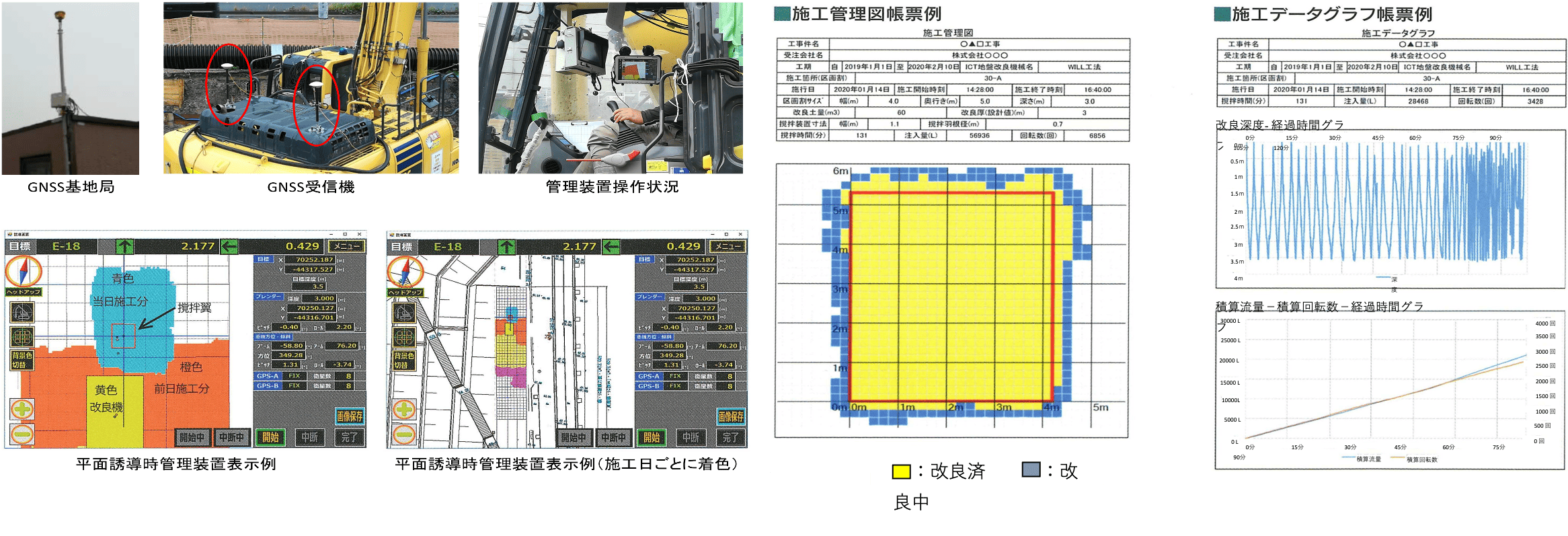
Task: Toggle ヘッドアップ mode in the blue-and-orange map window
Action: (x=24, y=292)
